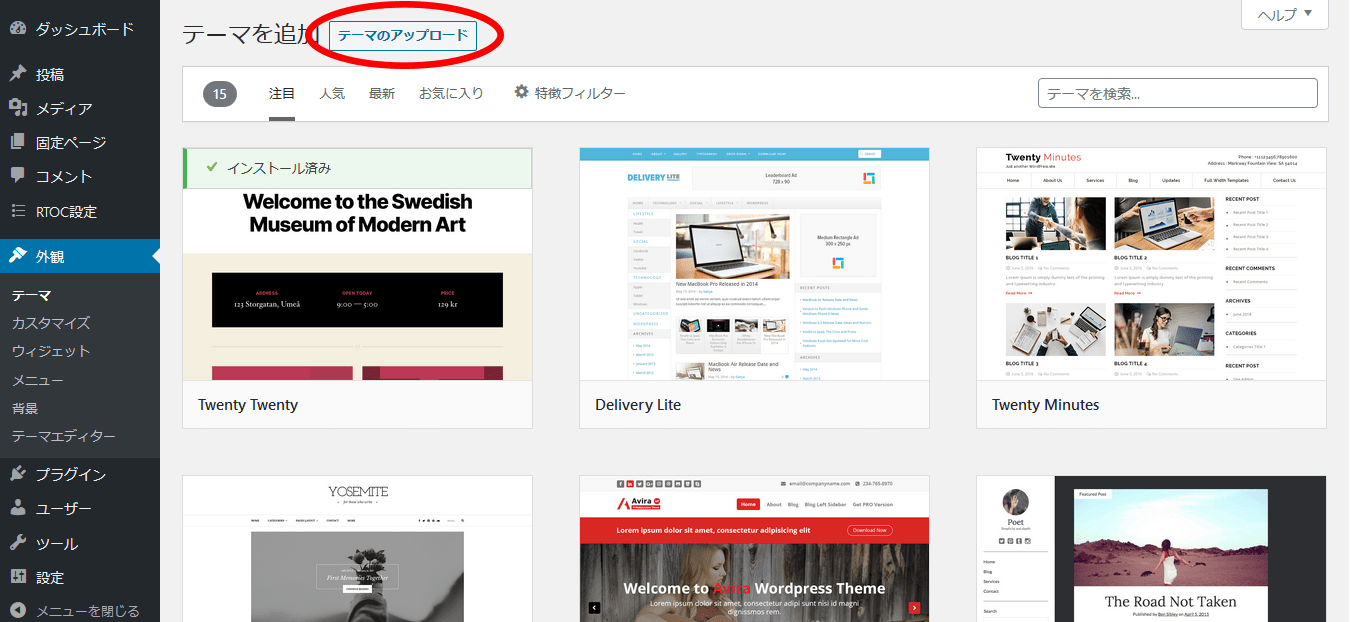
Task: Select the Delivery Lite theme thumbnail
Action: point(755,264)
